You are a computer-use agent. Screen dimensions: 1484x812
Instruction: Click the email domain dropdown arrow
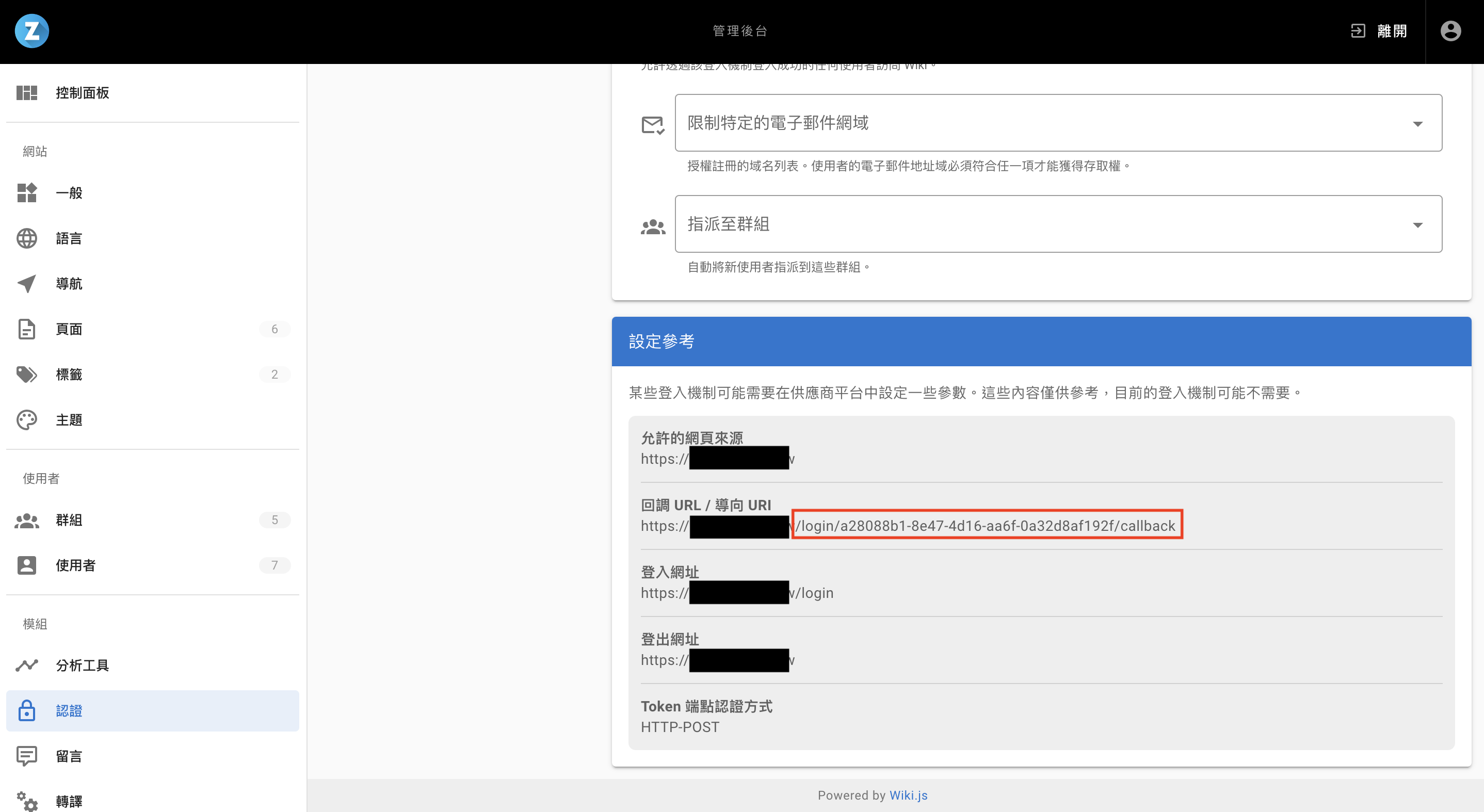[x=1418, y=124]
